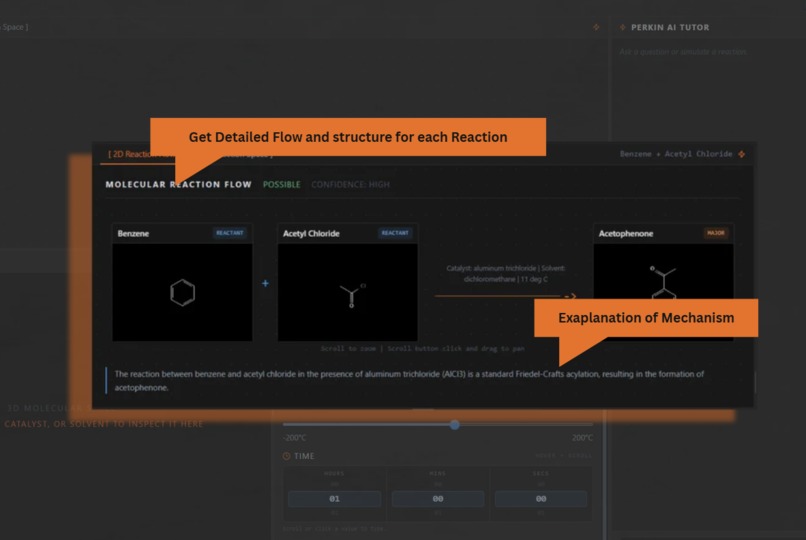Select the REACTANT badge on the Benzene card
Screen dimensions: 806x540
(x=230, y=233)
